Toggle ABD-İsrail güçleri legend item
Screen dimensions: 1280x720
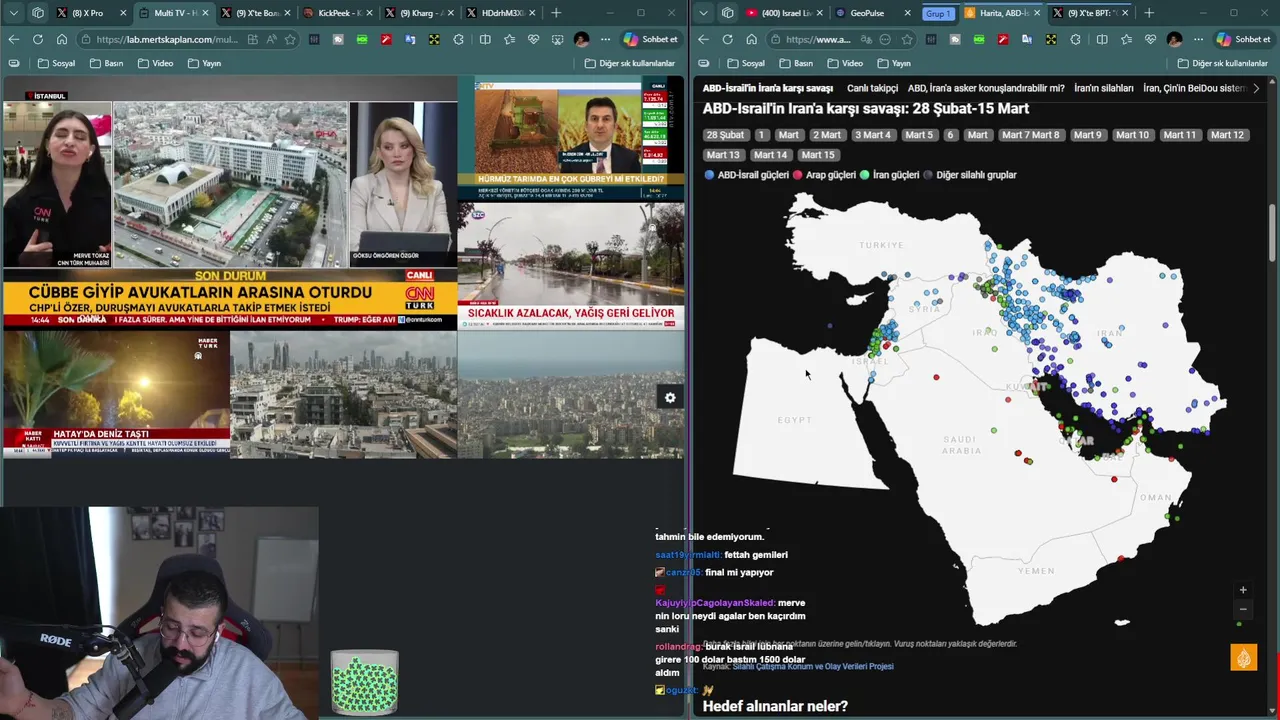click(747, 175)
